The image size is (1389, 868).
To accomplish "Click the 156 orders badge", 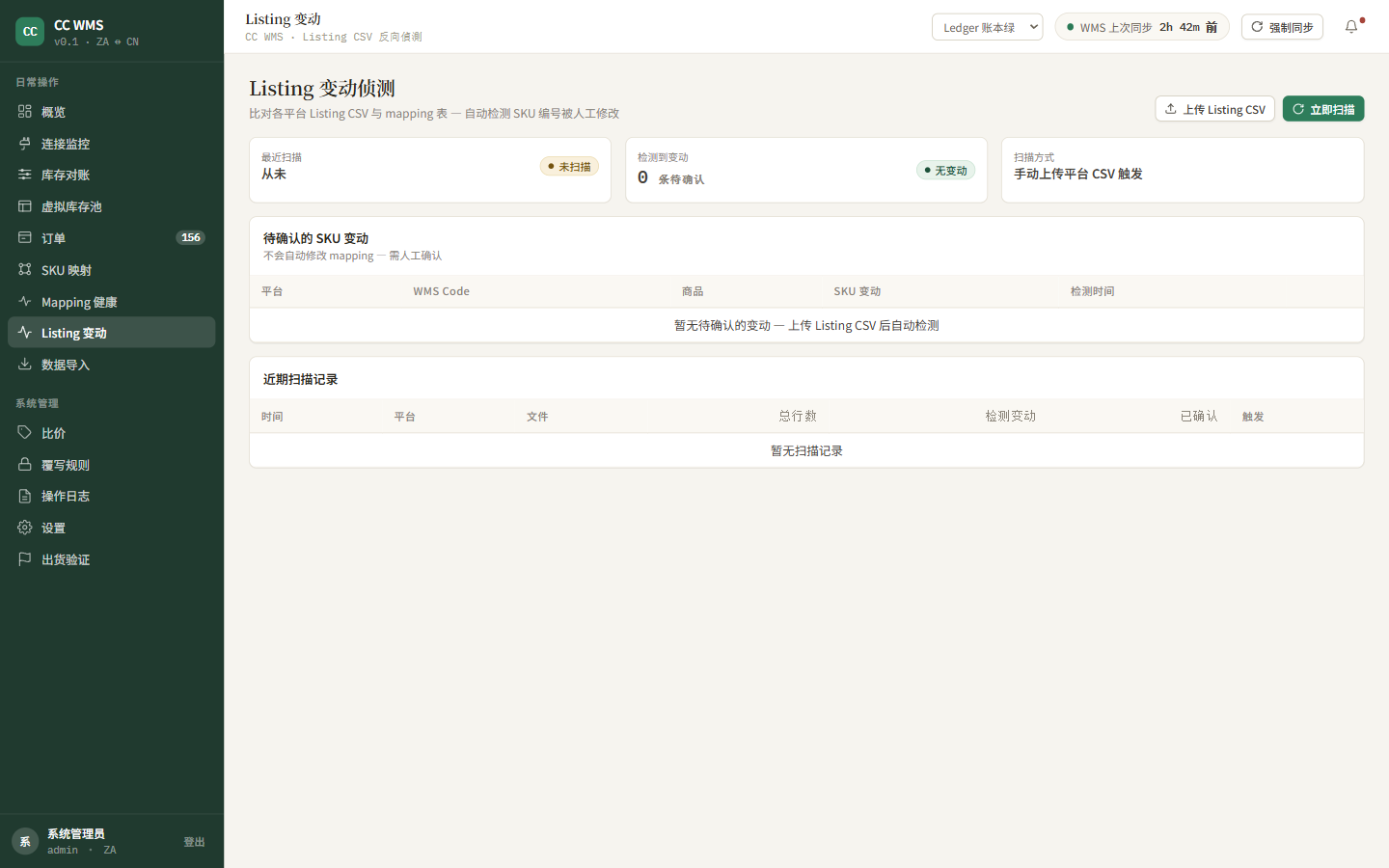I will pos(190,237).
